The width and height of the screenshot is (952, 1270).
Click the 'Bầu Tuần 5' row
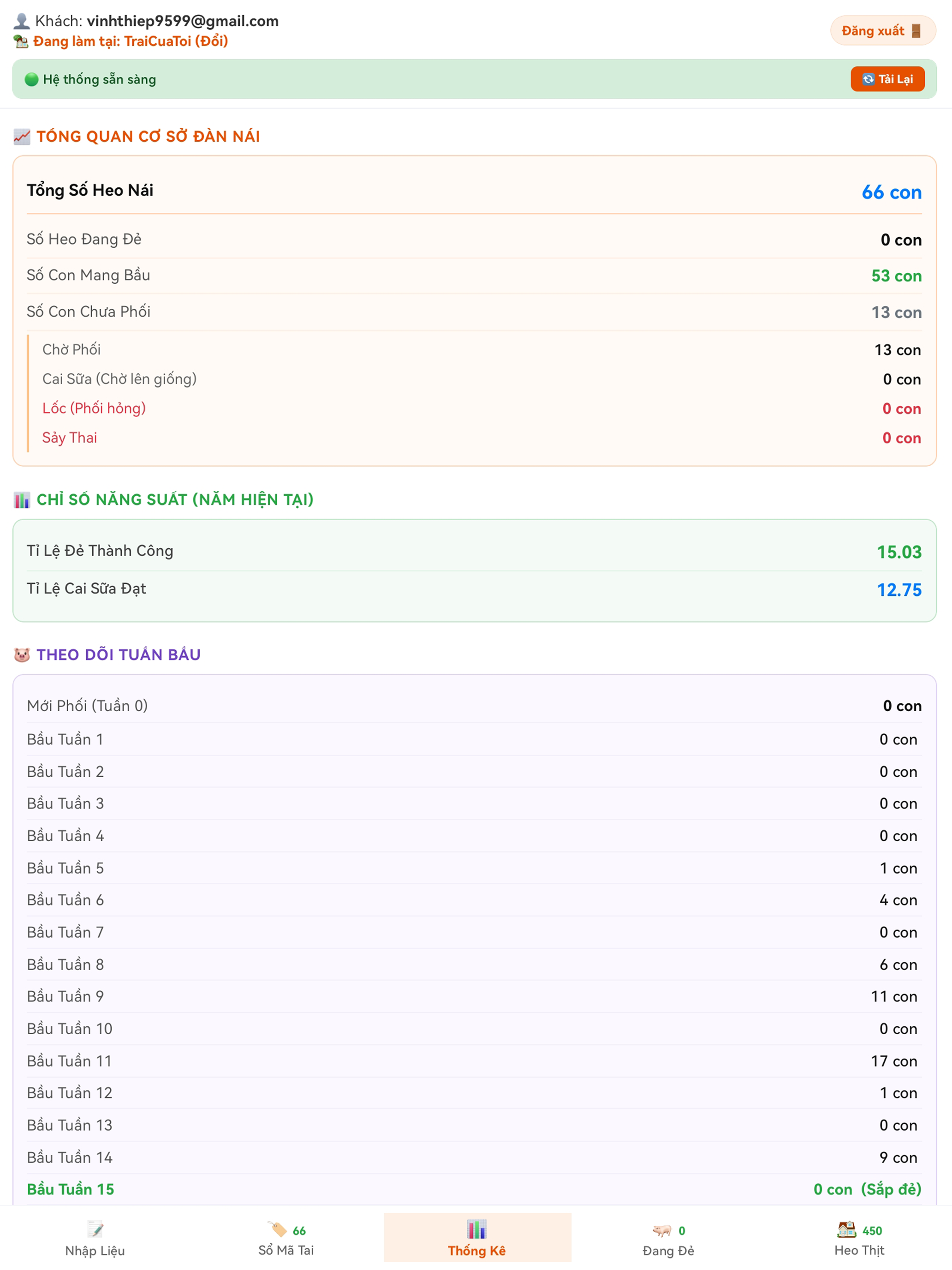pos(475,868)
